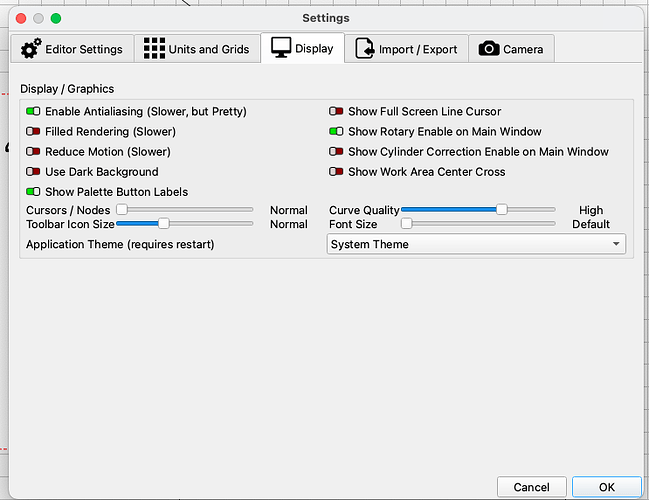Disable Show Palette Button Labels

coord(34,192)
